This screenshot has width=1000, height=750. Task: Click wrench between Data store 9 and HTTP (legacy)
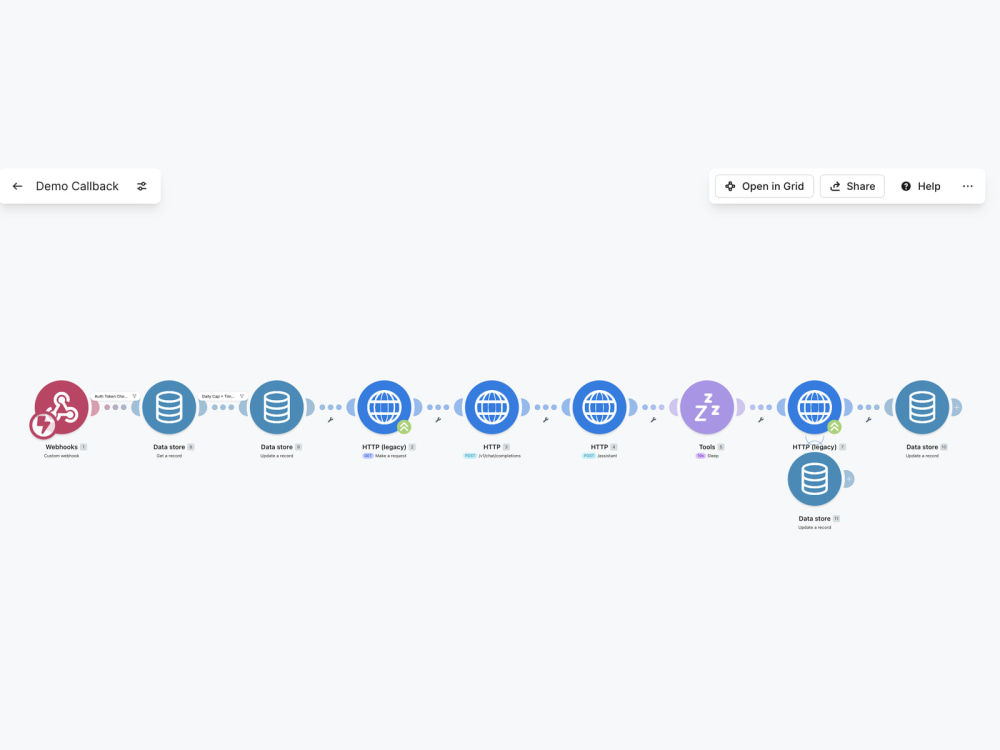click(x=330, y=420)
